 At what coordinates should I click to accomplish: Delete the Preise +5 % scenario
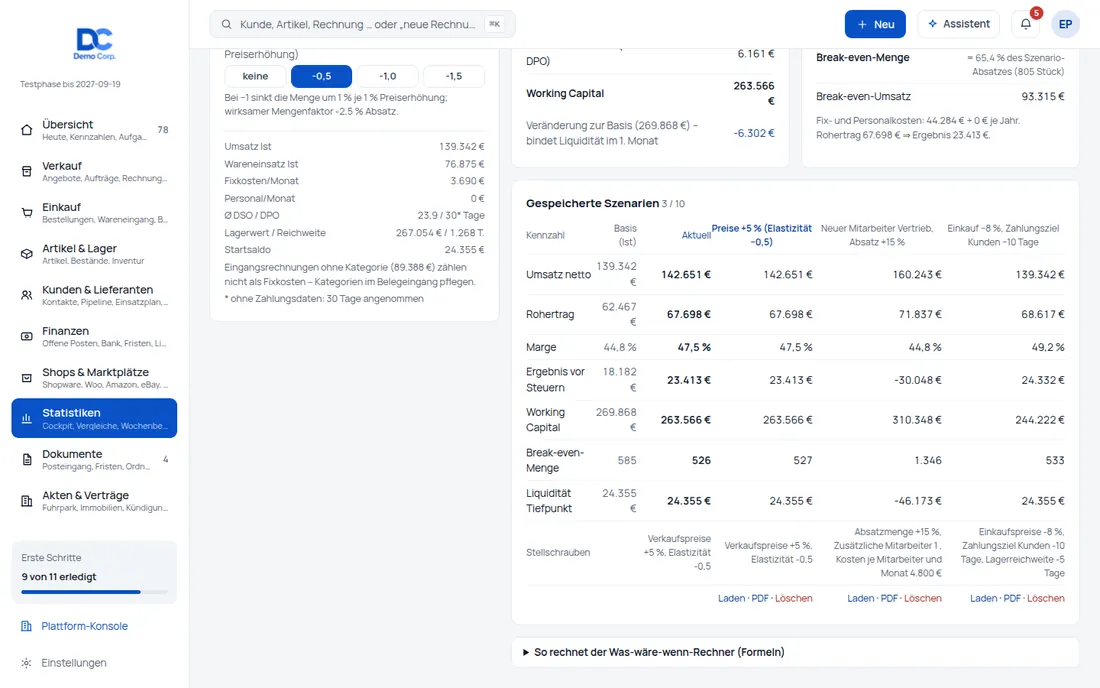(x=793, y=598)
